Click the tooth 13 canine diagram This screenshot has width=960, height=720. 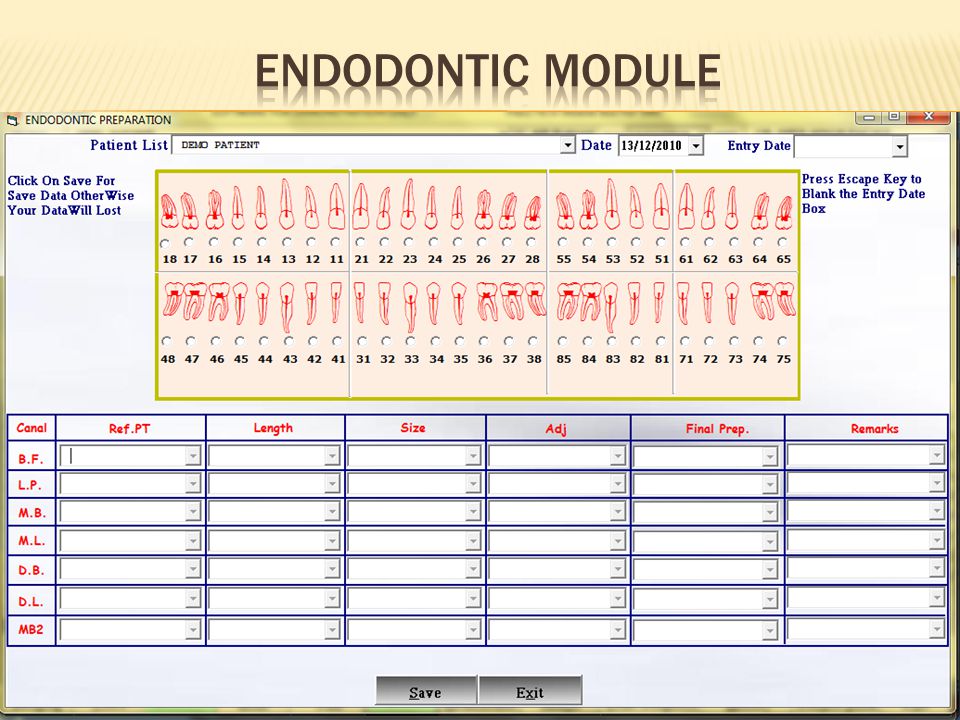[x=287, y=204]
